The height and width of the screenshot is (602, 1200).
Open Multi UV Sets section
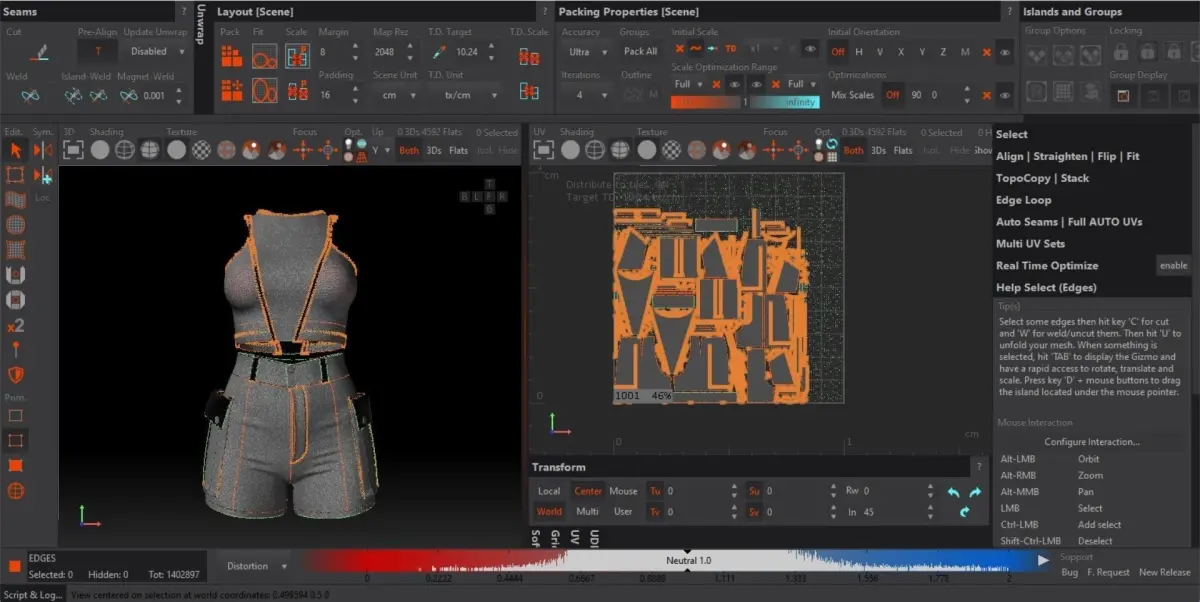[1030, 244]
